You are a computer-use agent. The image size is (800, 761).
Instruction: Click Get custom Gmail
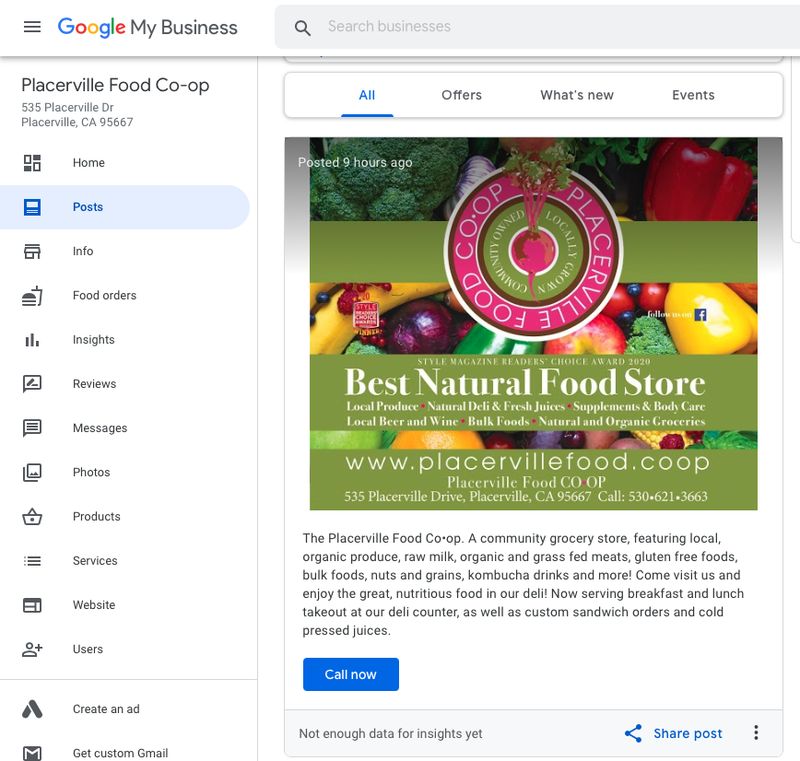120,753
